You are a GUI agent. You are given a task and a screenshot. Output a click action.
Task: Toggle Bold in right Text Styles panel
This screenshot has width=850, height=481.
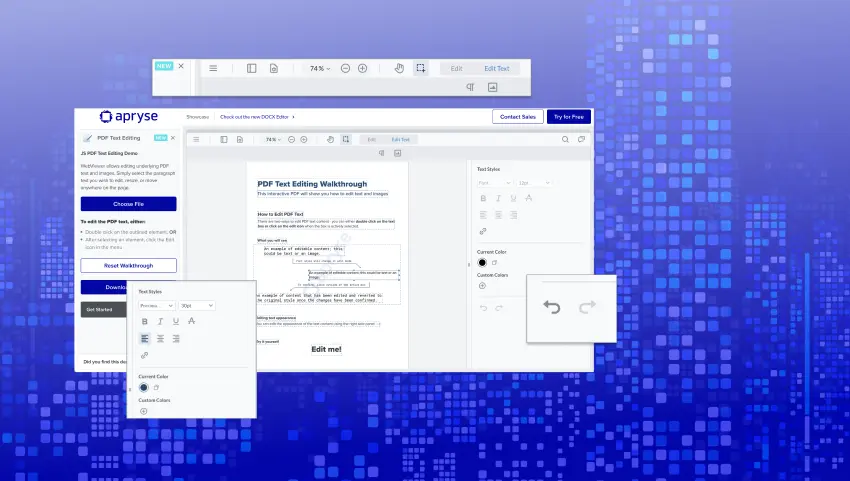point(483,198)
